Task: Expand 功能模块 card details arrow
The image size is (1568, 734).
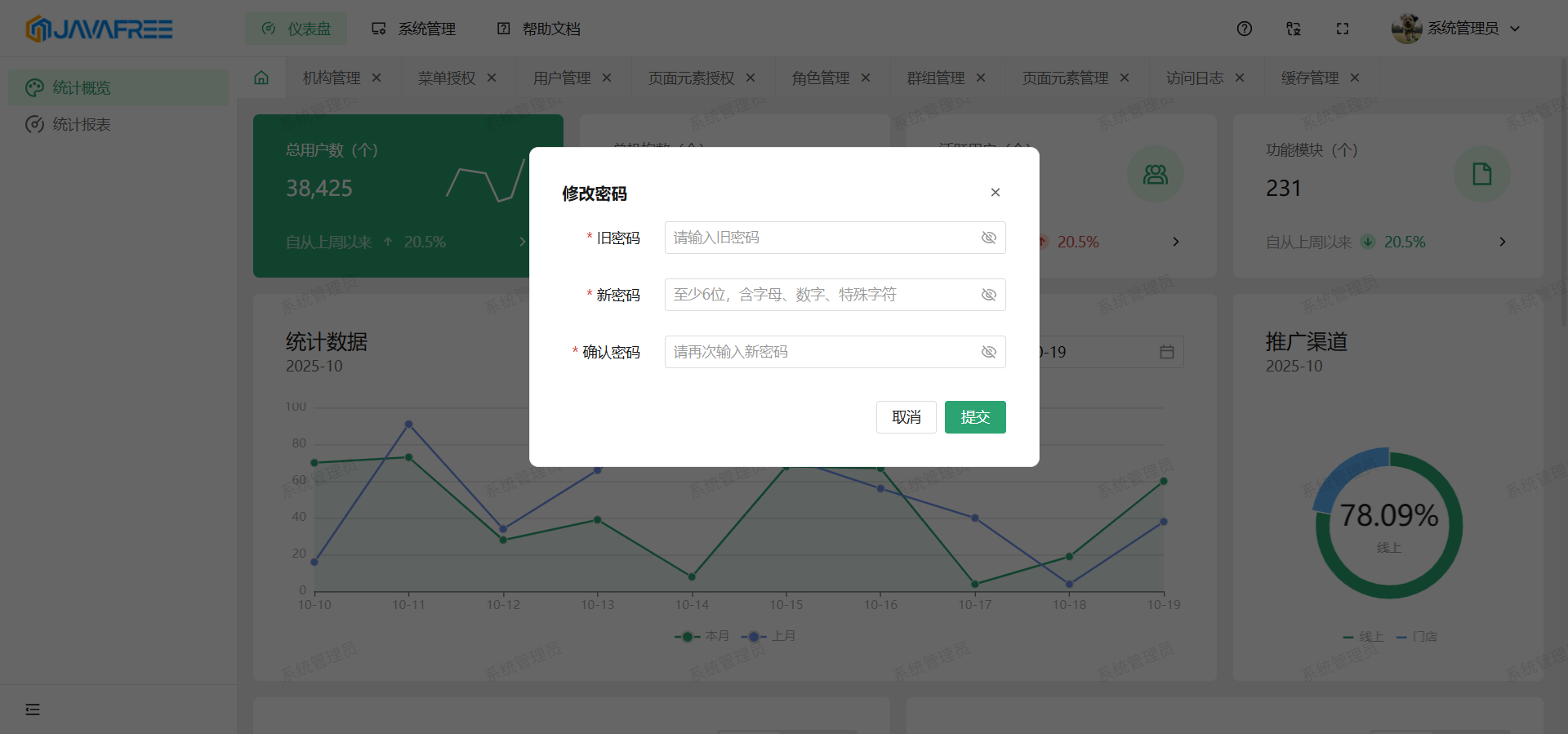Action: click(x=1502, y=242)
